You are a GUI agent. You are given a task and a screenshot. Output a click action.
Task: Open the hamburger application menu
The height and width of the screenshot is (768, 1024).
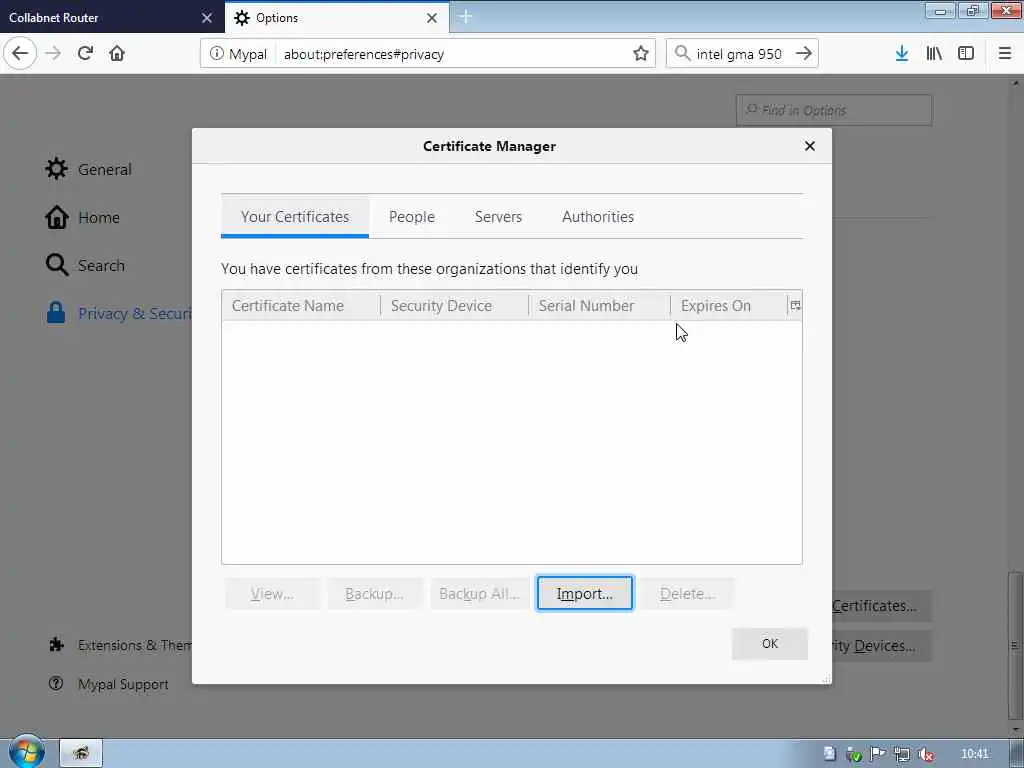[x=1005, y=54]
